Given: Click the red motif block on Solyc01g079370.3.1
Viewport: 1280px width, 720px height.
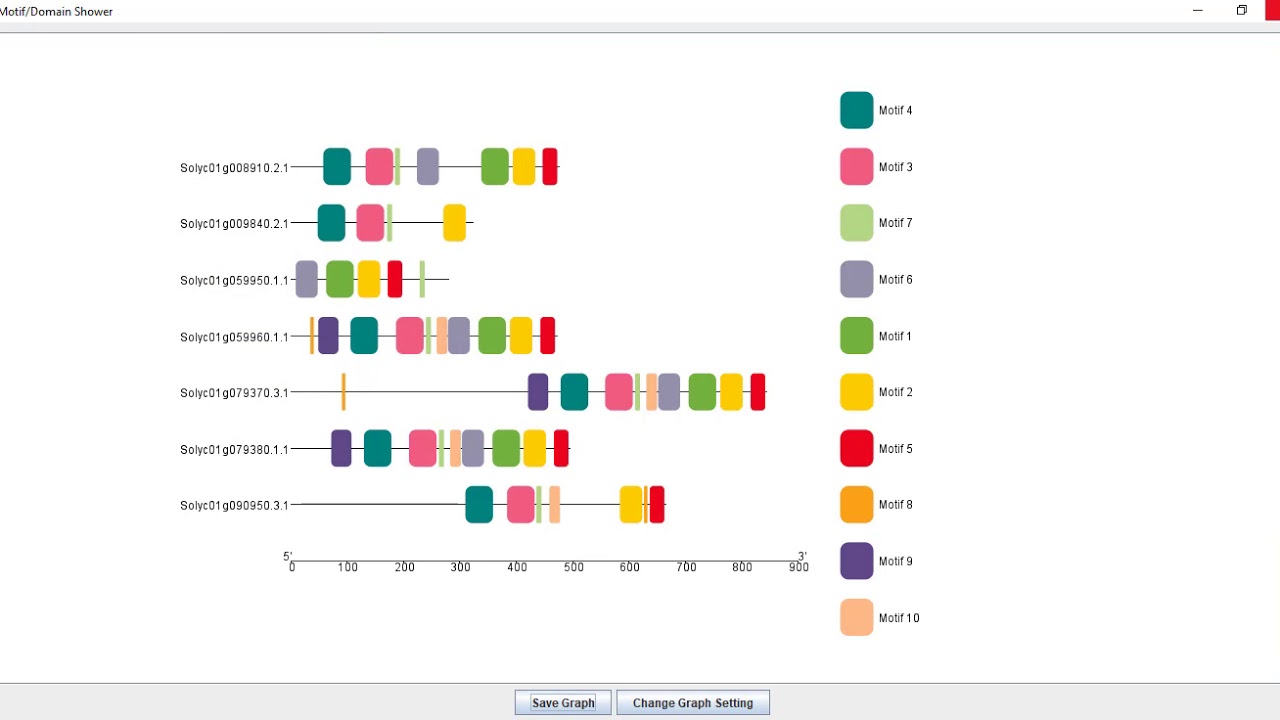Looking at the screenshot, I should (x=758, y=392).
